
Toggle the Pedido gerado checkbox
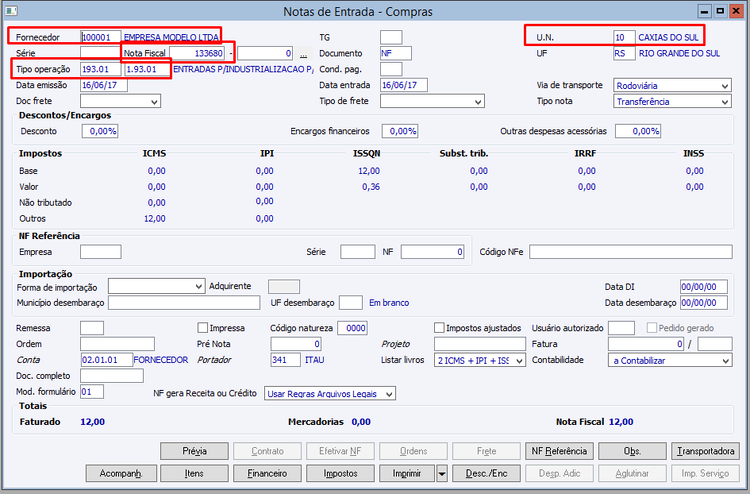coord(651,328)
